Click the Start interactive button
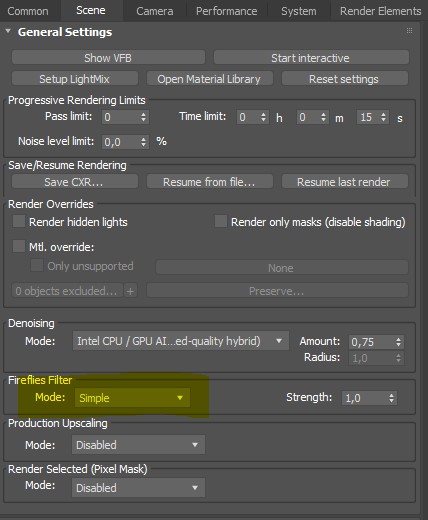Viewport: 428px width, 520px height. coord(311,58)
